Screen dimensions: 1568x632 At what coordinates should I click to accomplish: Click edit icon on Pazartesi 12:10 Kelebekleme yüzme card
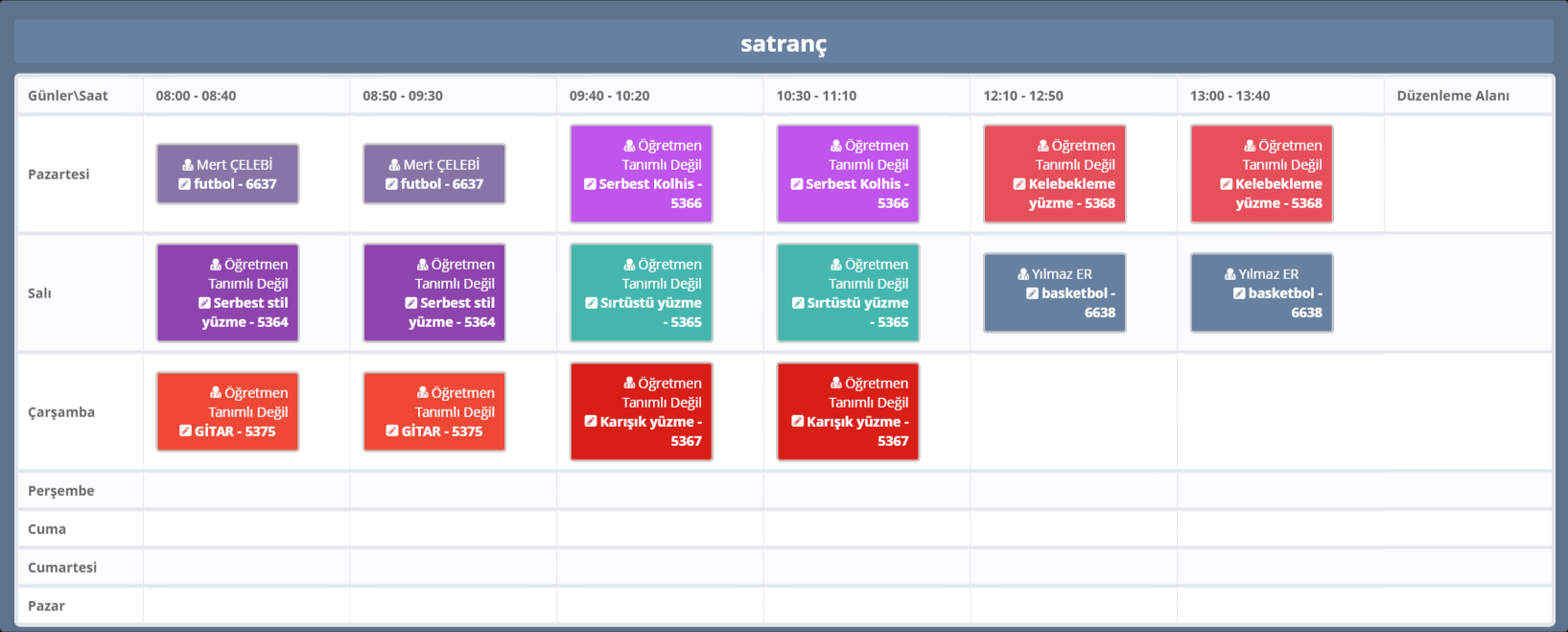(x=1019, y=184)
